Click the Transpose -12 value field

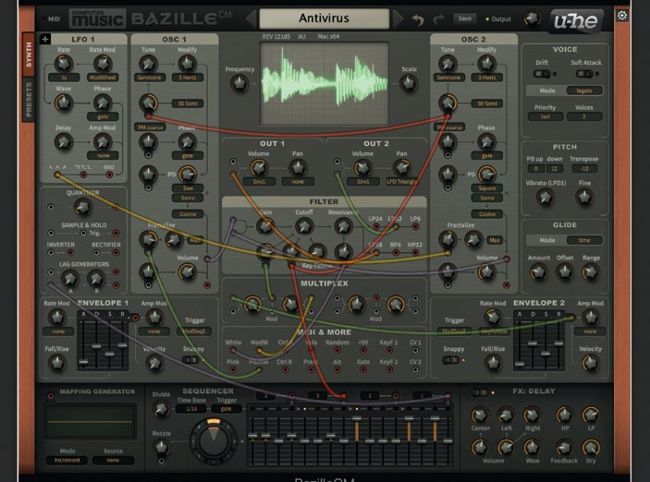point(584,169)
